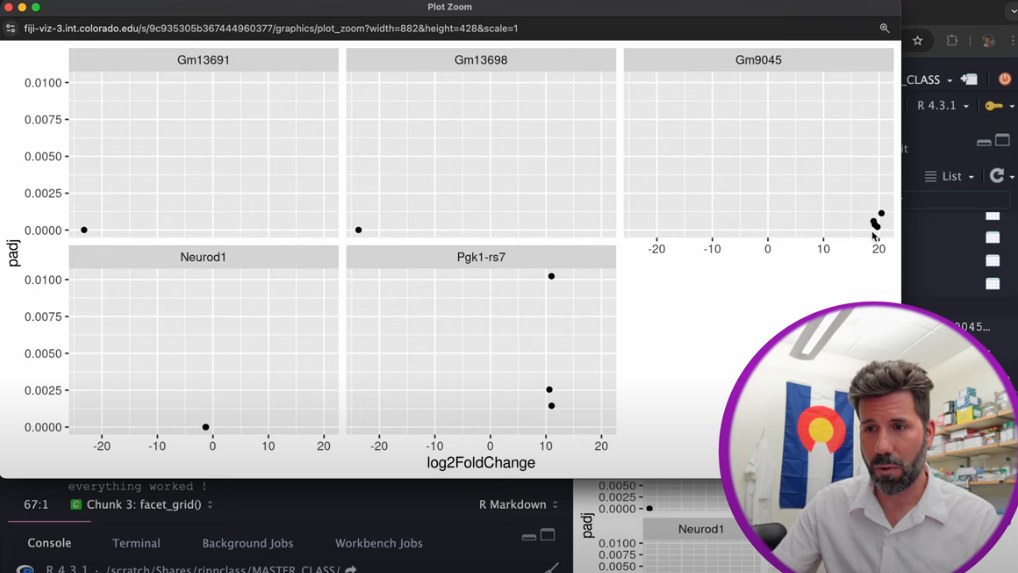Expand the arrow next to the key icon
Image resolution: width=1018 pixels, height=573 pixels.
(1012, 106)
